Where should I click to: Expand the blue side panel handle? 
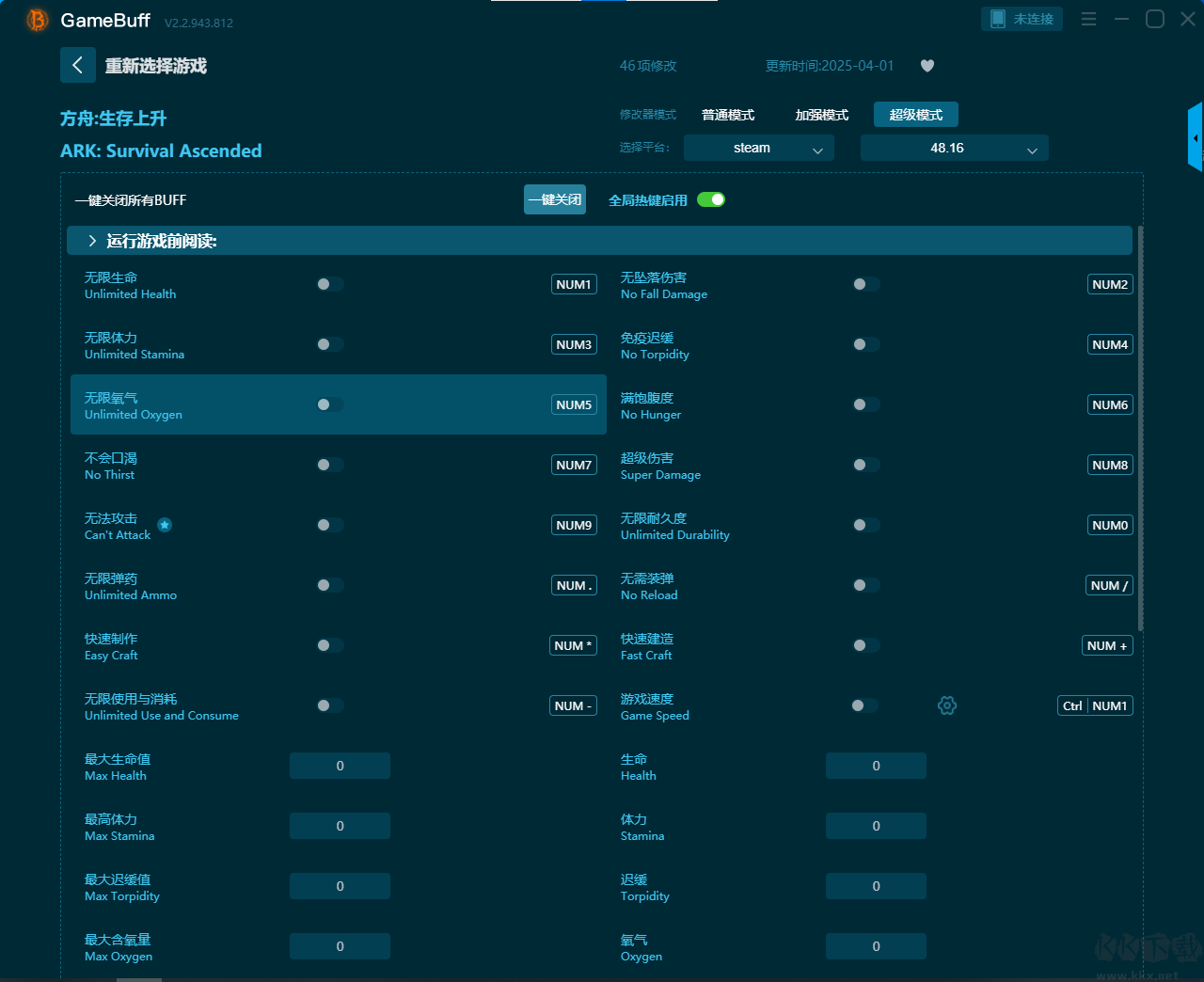point(1196,137)
